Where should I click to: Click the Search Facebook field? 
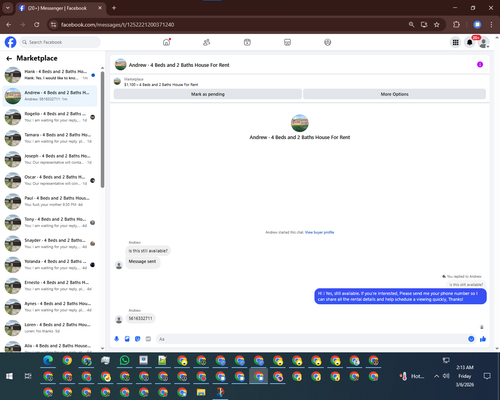tap(60, 42)
